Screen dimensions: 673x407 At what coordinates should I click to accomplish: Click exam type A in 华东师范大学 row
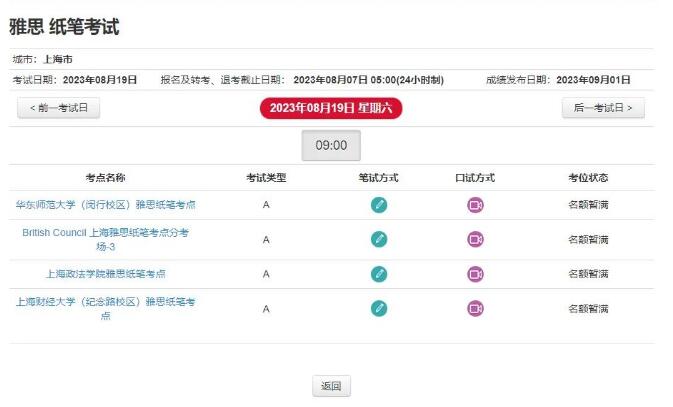coord(266,205)
